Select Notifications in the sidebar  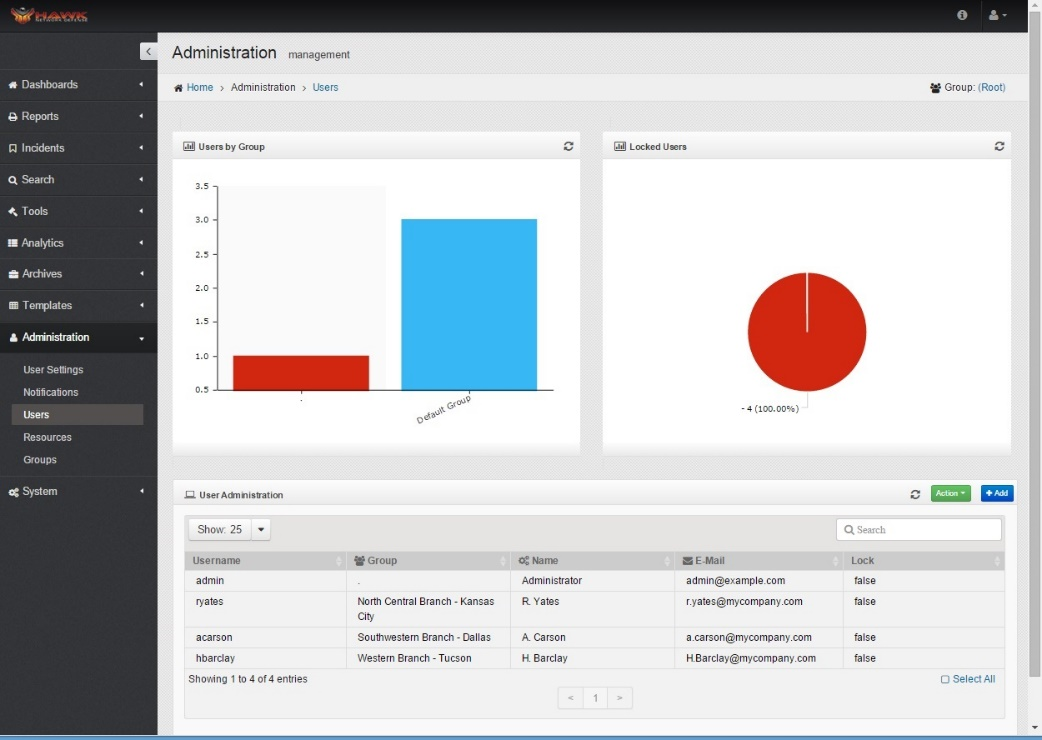click(51, 392)
